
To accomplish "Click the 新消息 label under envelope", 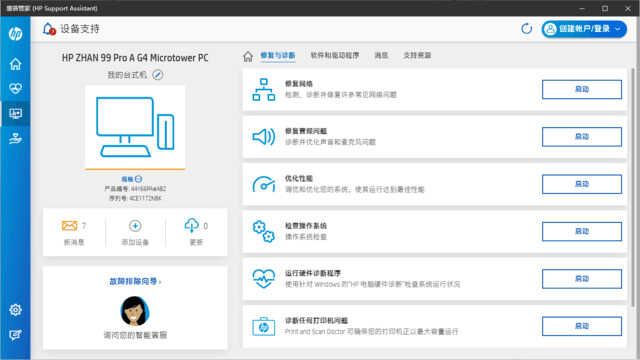I will (x=74, y=242).
